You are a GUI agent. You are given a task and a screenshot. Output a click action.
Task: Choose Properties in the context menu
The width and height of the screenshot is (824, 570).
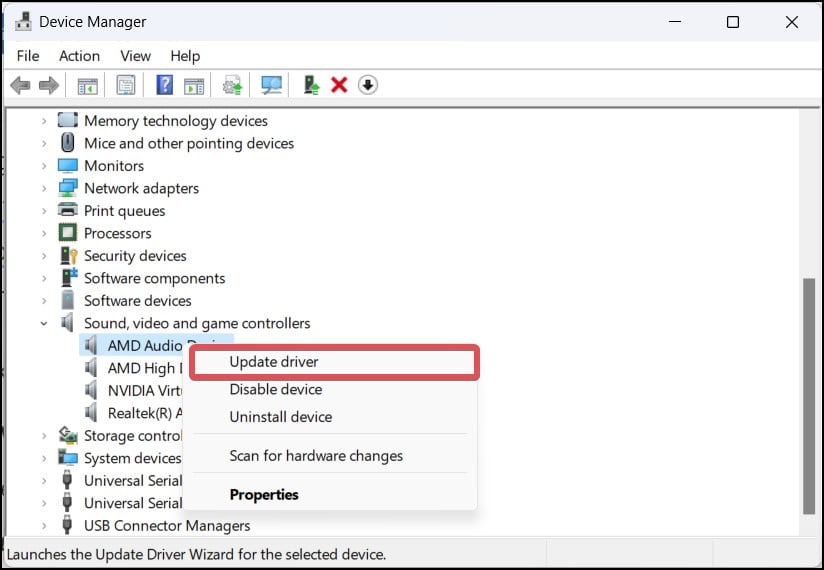pyautogui.click(x=330, y=495)
